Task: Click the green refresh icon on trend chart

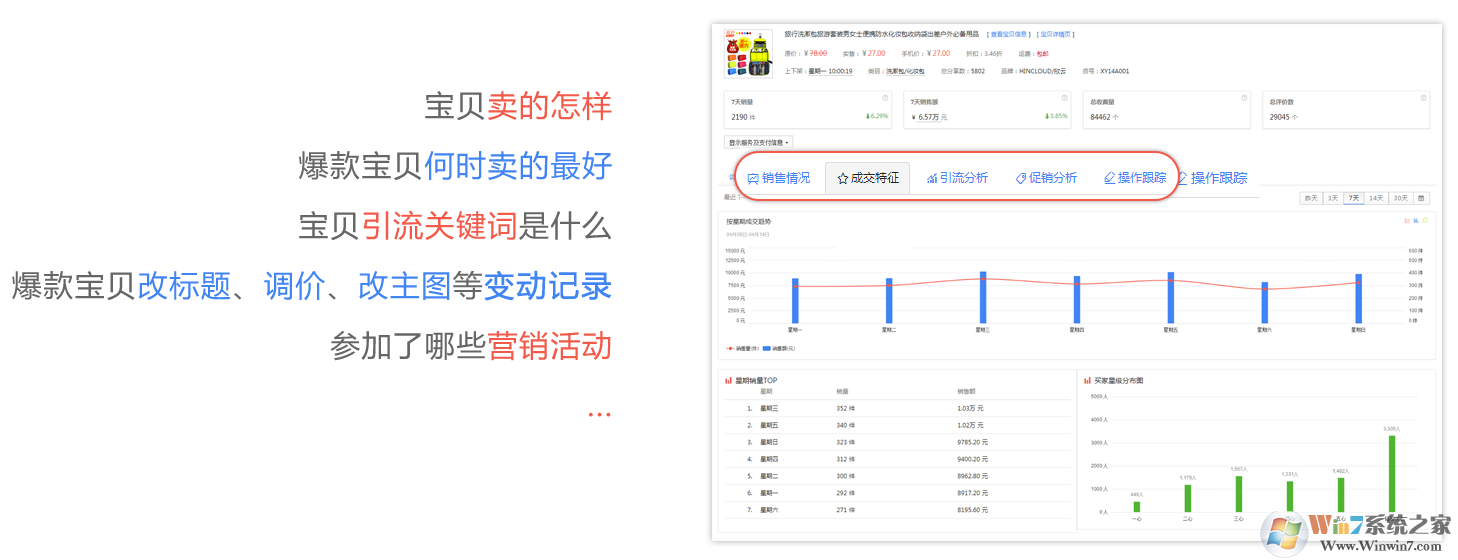Action: coord(1425,220)
